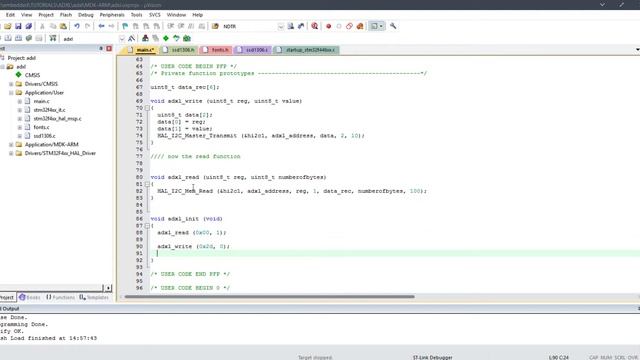Open the window layout dropdown arrow
This screenshot has height=360, width=640.
381,26
